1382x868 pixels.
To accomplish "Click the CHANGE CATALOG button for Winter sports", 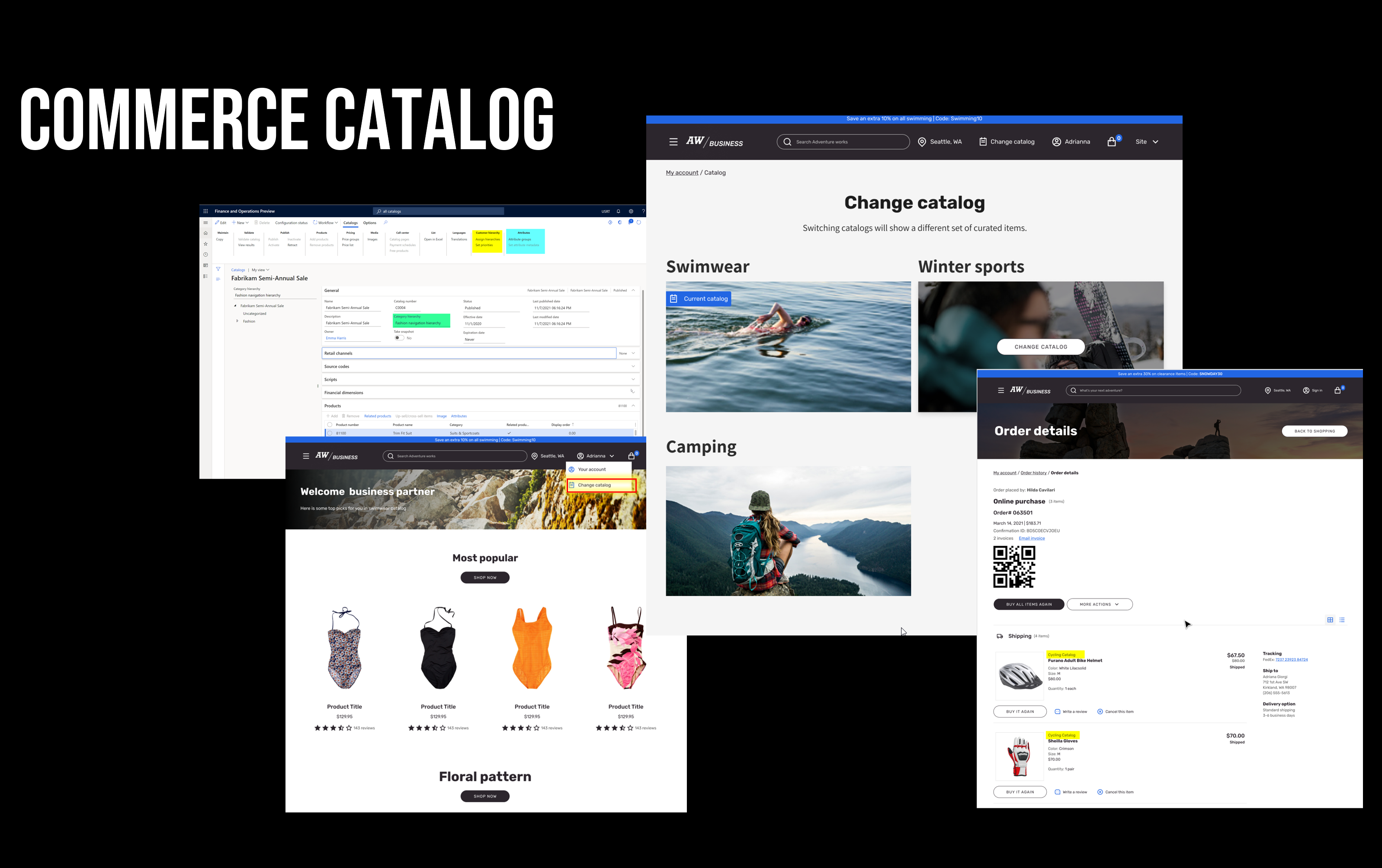I will (x=1041, y=347).
